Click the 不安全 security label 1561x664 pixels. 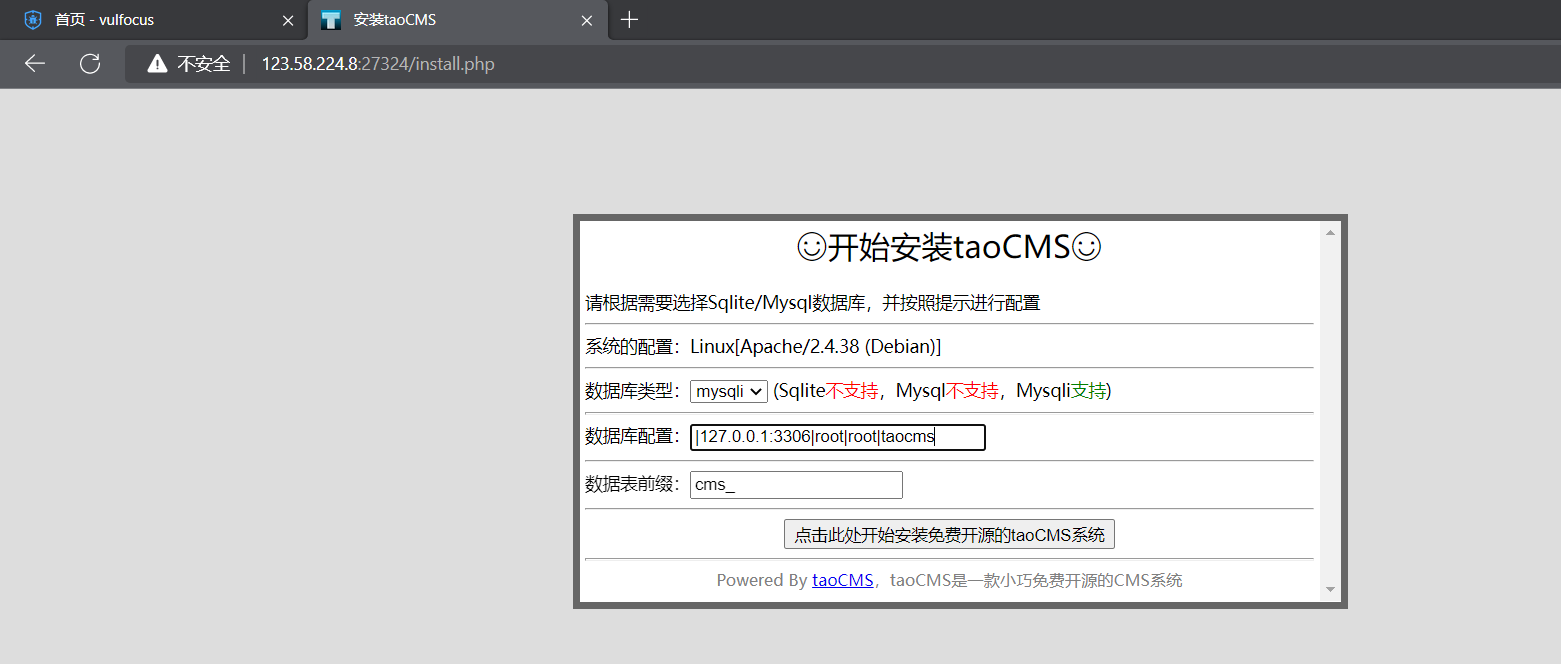(x=204, y=64)
